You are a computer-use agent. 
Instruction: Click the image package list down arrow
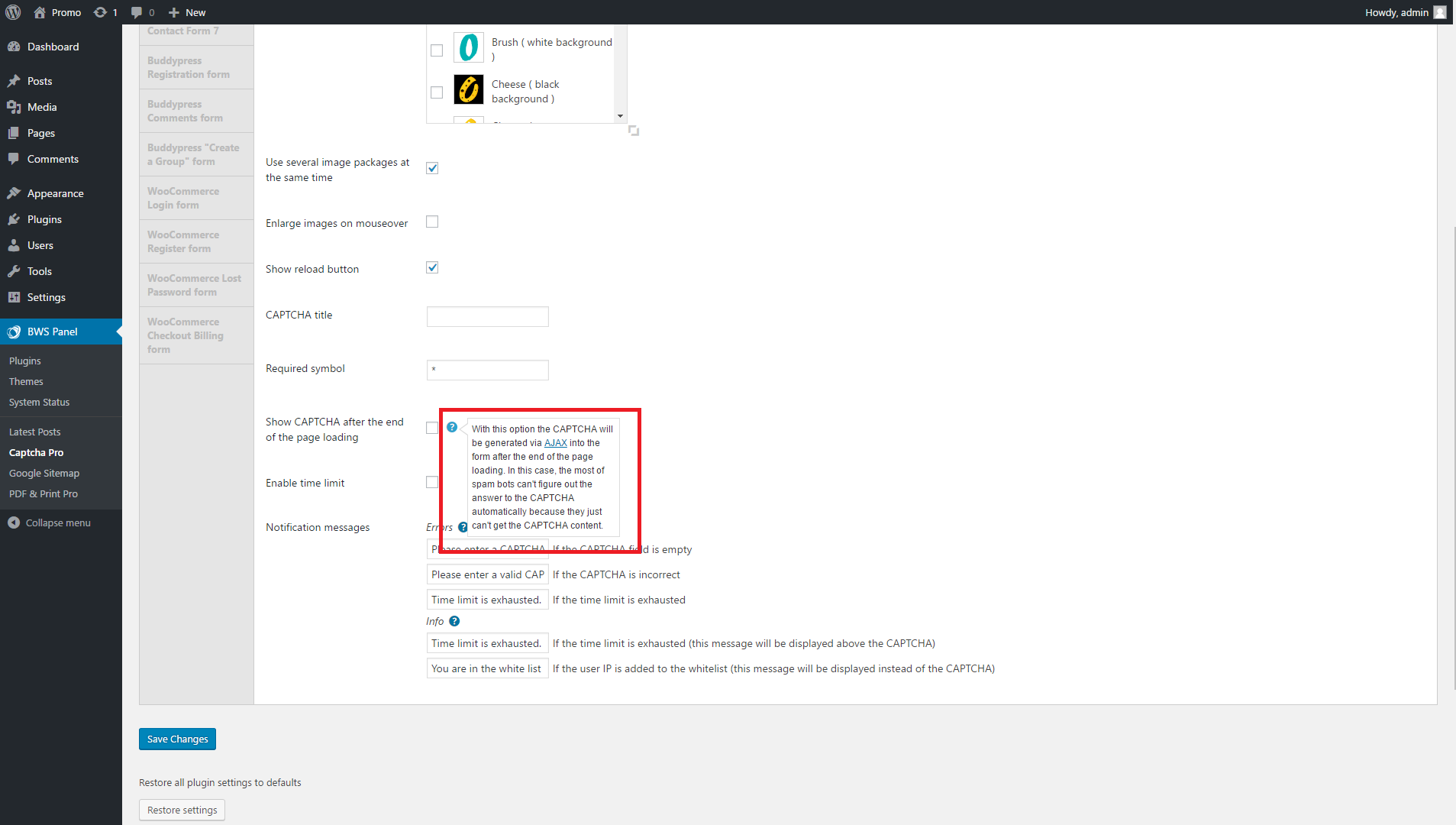click(x=620, y=116)
